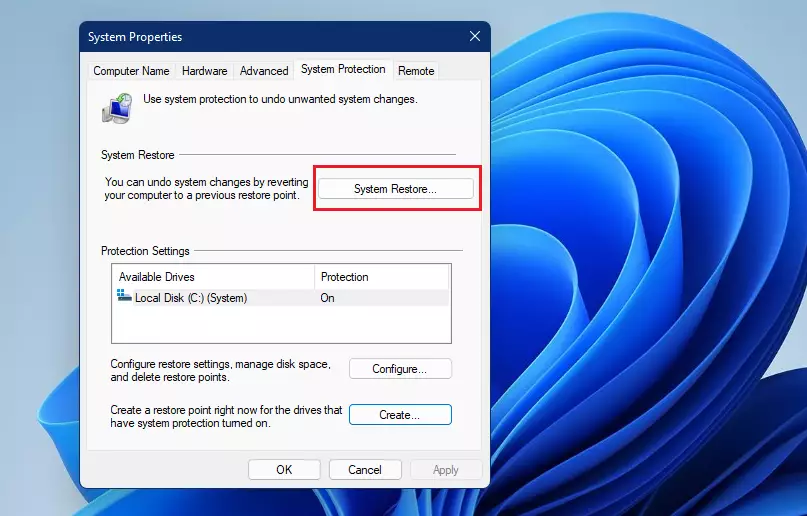Open the Configure... restore settings button

pyautogui.click(x=400, y=369)
